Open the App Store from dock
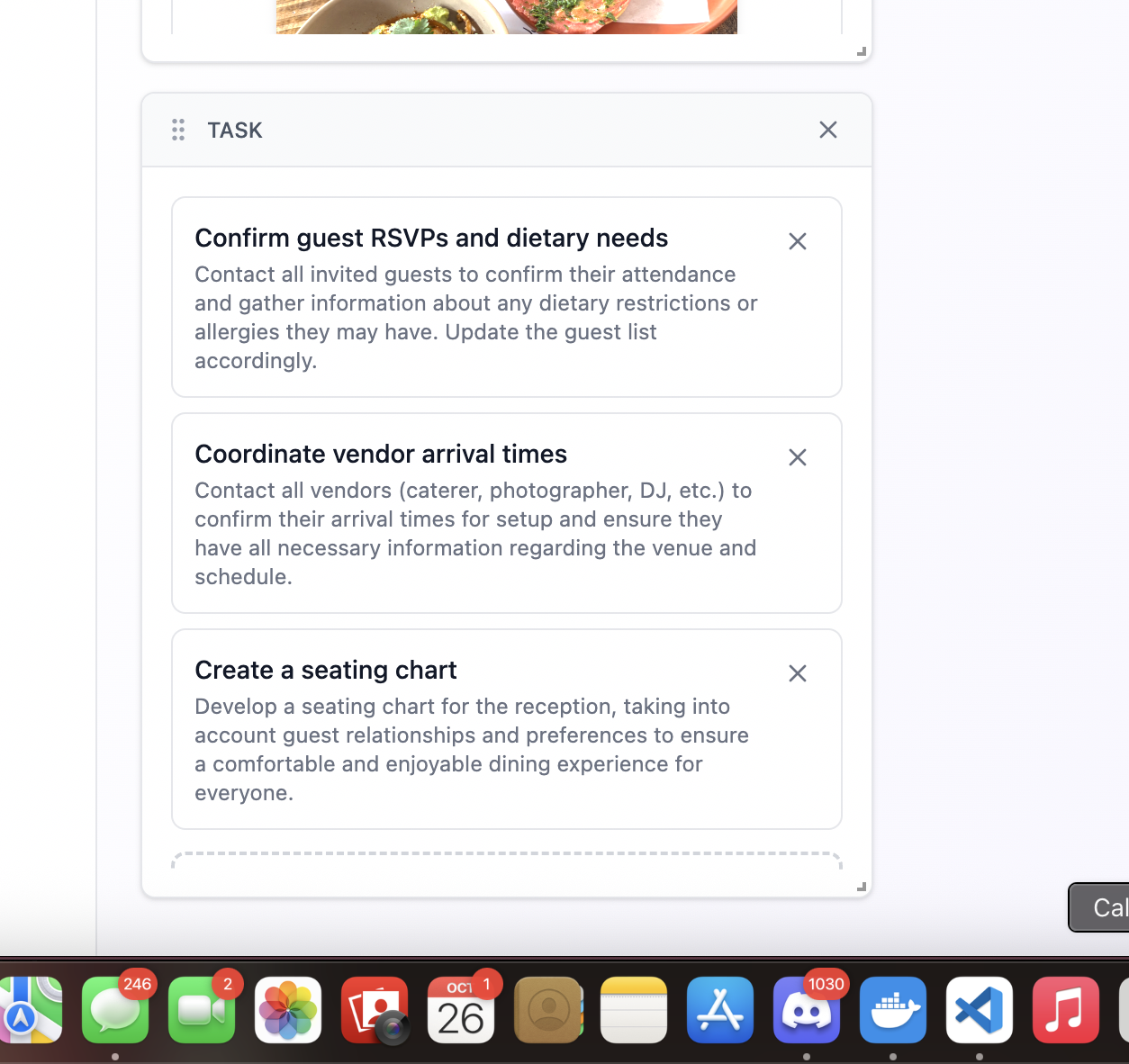 point(720,1010)
